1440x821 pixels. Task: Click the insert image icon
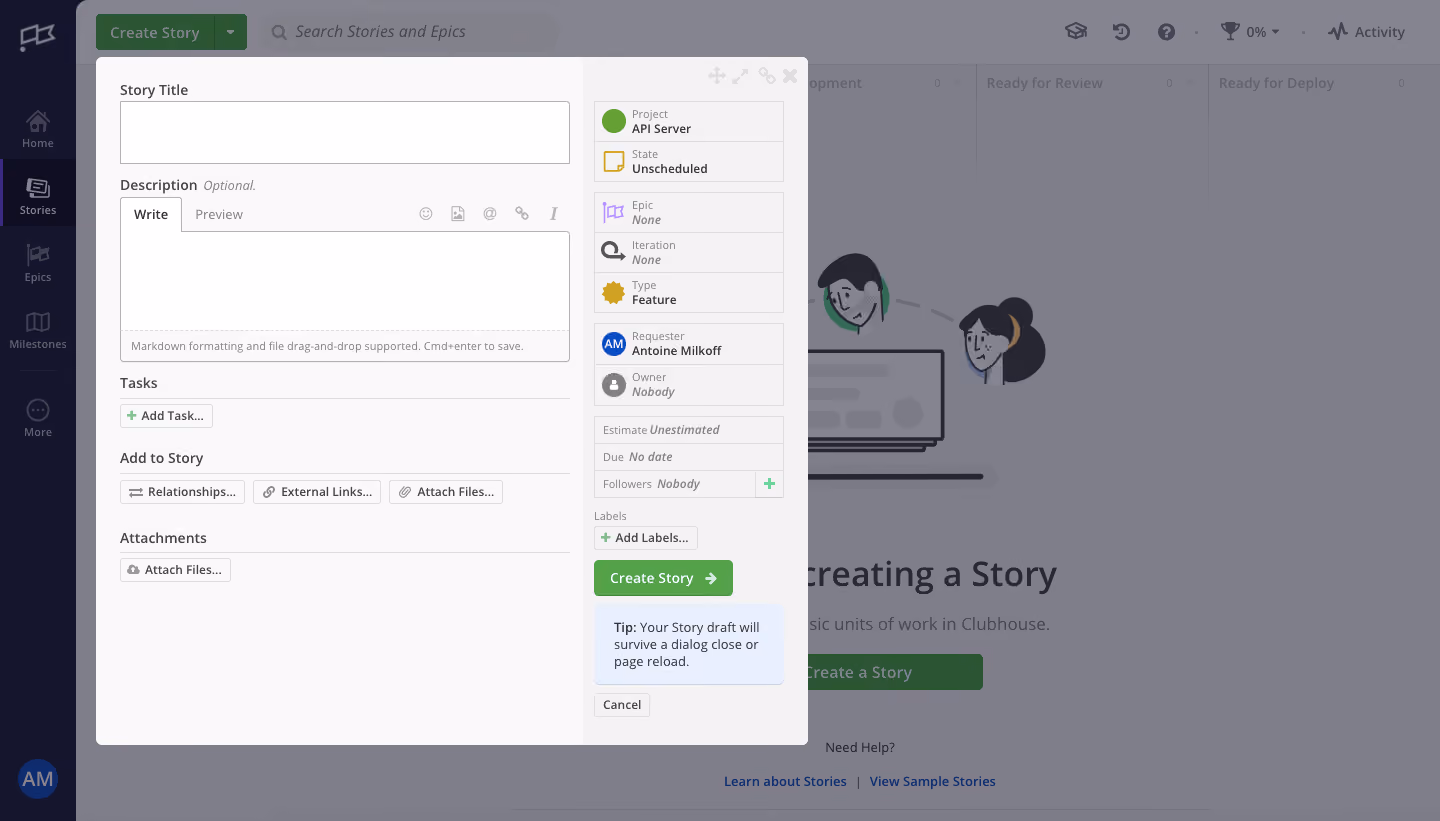458,213
